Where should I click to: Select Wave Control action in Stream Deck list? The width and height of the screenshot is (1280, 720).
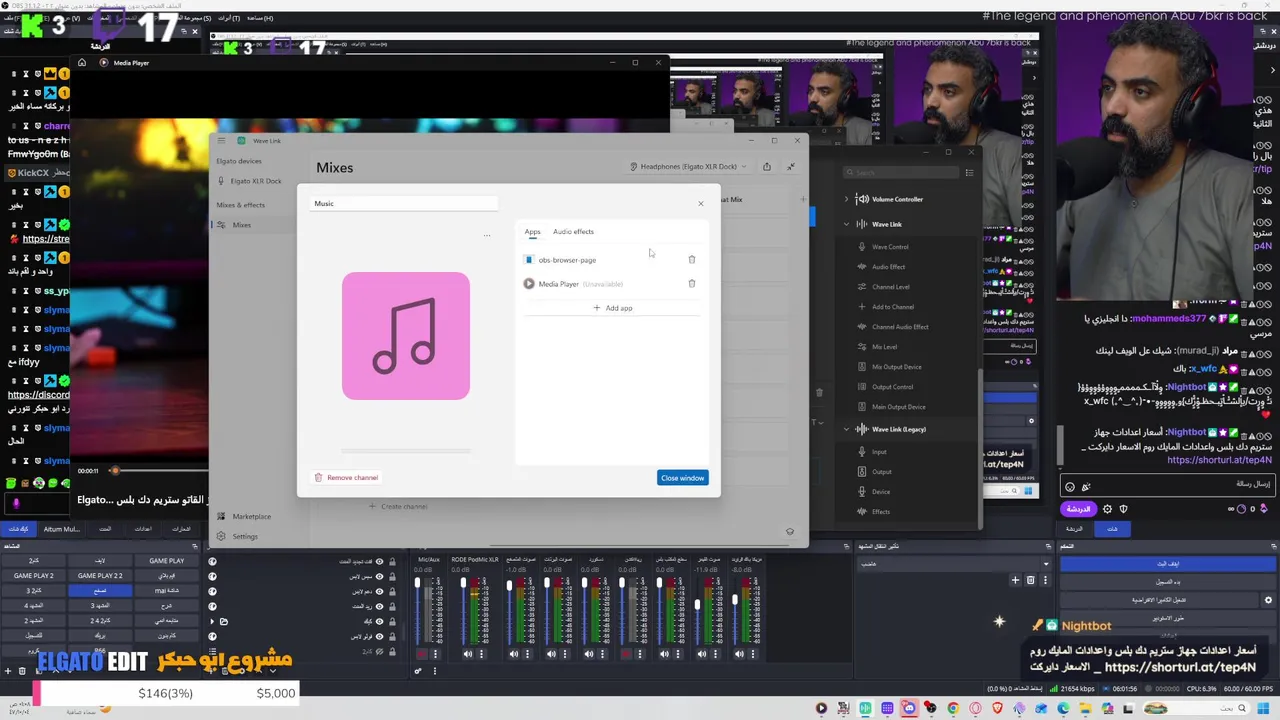[x=889, y=247]
